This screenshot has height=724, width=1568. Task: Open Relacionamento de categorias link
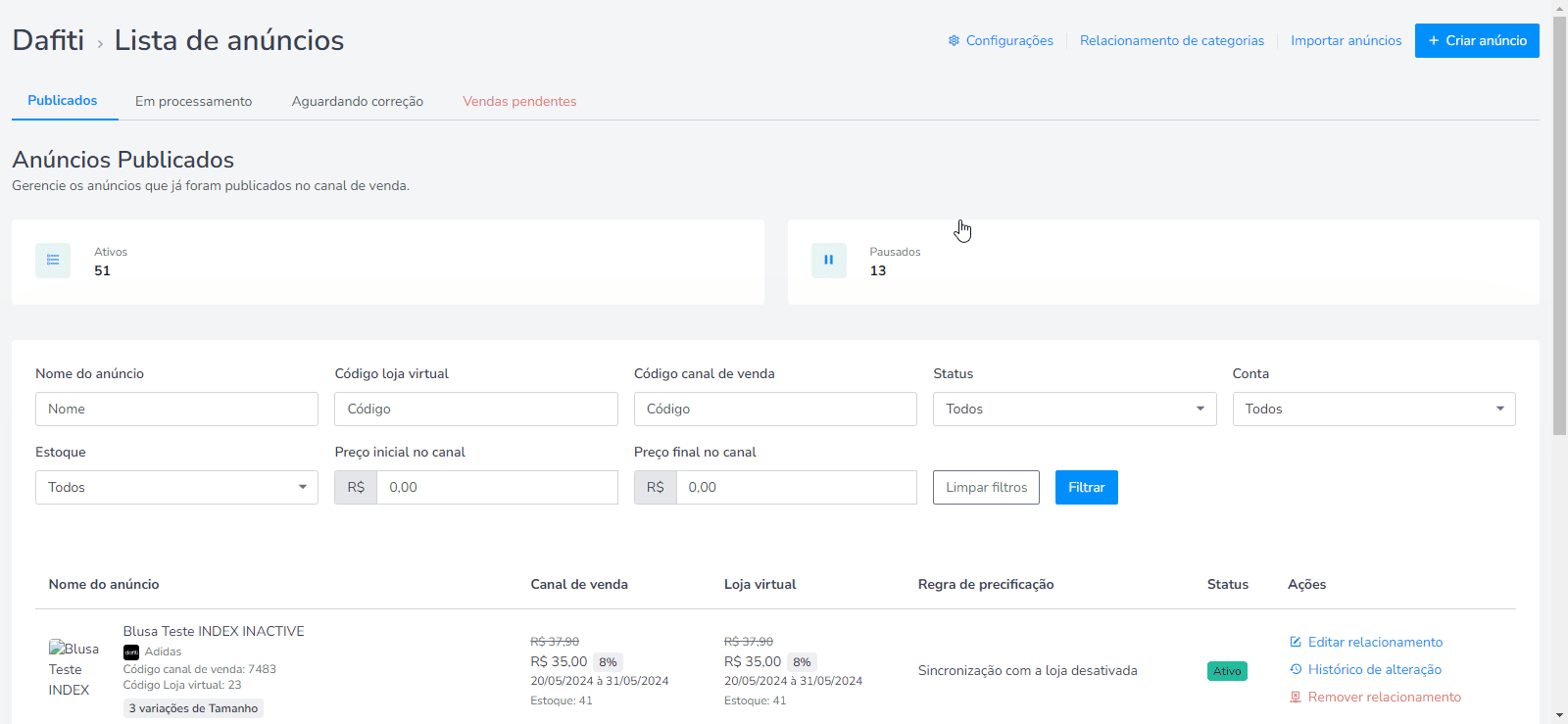coord(1171,41)
